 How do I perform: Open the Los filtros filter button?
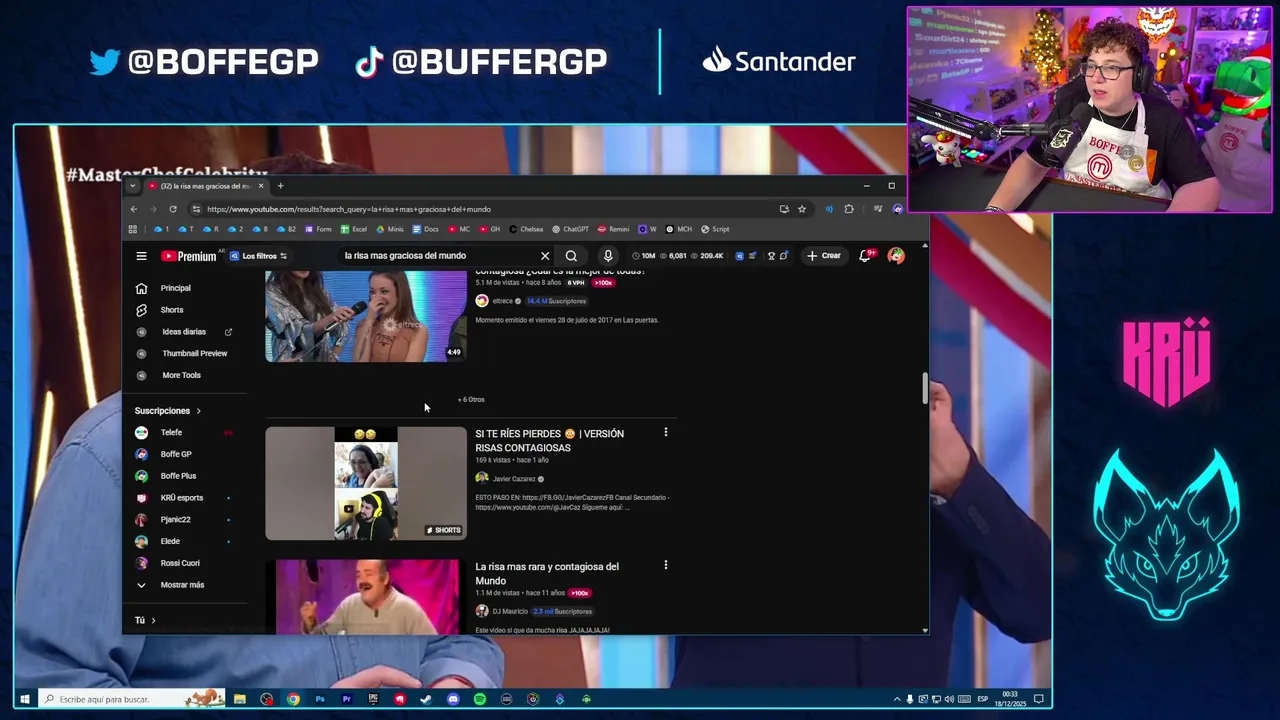coord(259,256)
